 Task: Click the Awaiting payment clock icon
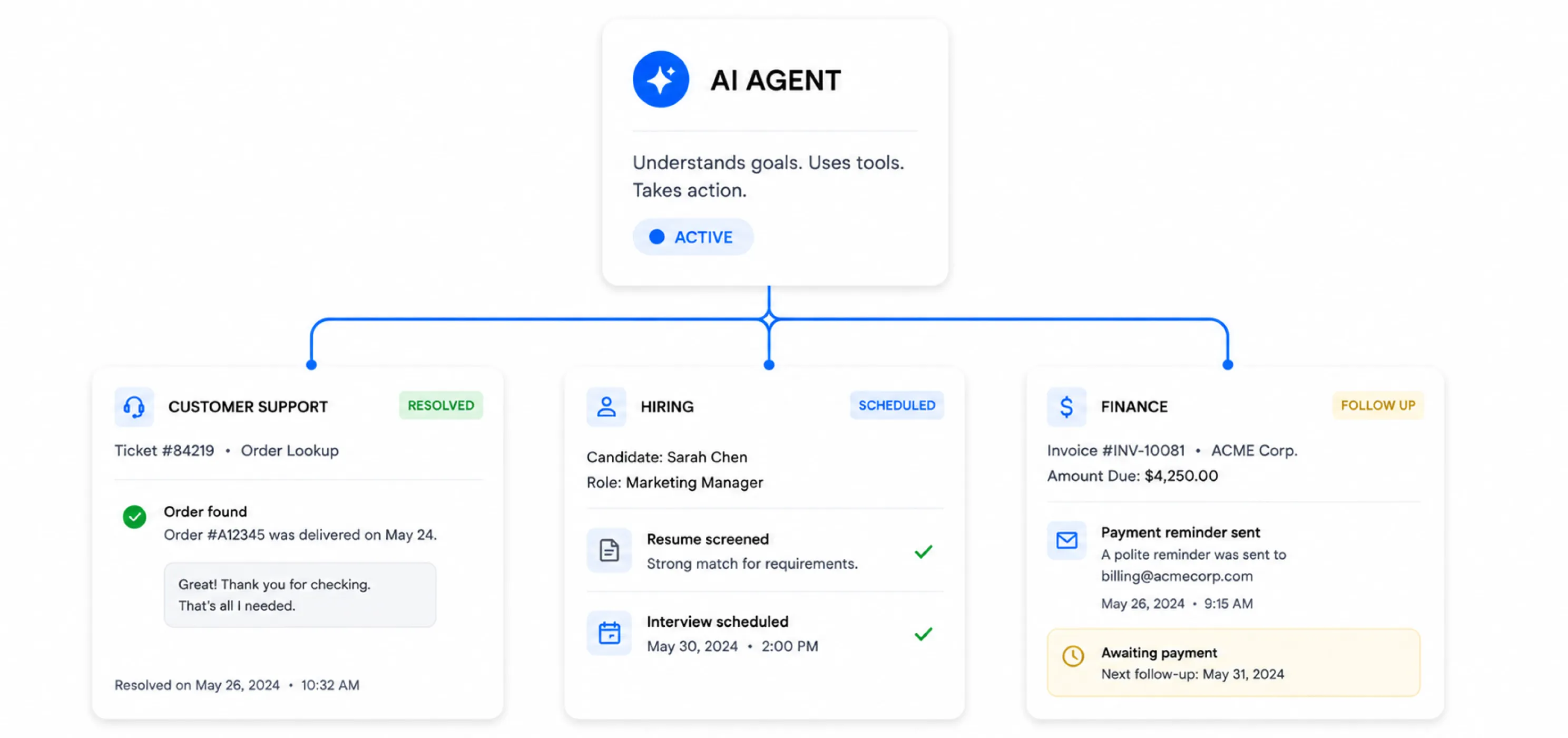tap(1073, 656)
